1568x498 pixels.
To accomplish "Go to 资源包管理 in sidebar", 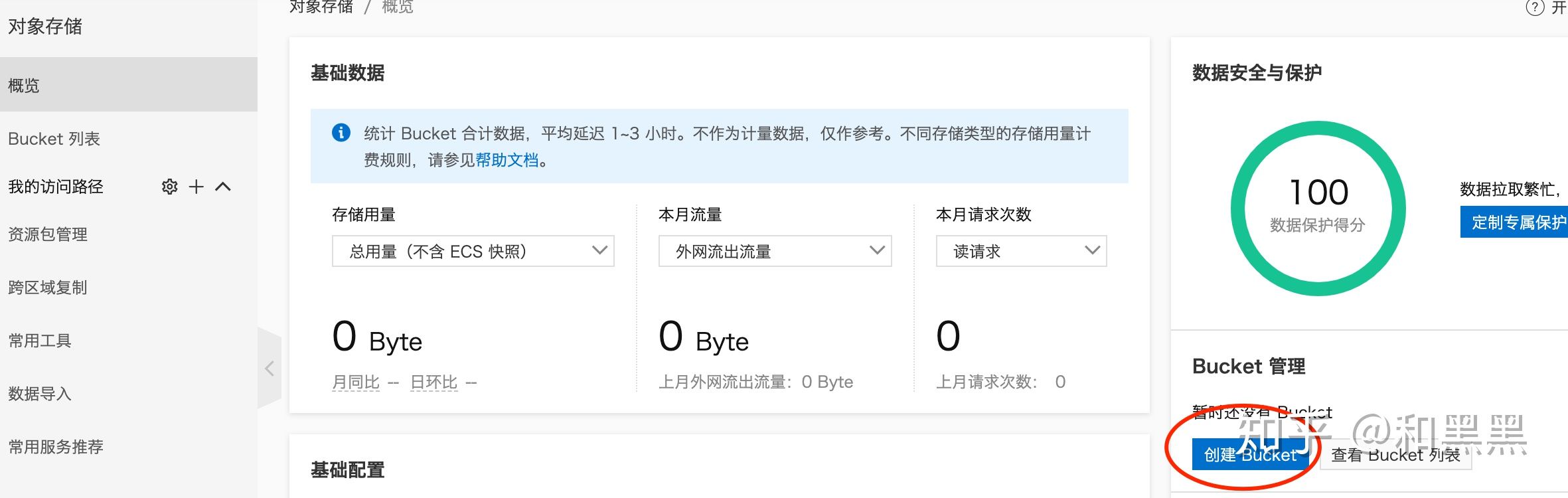I will [x=48, y=234].
